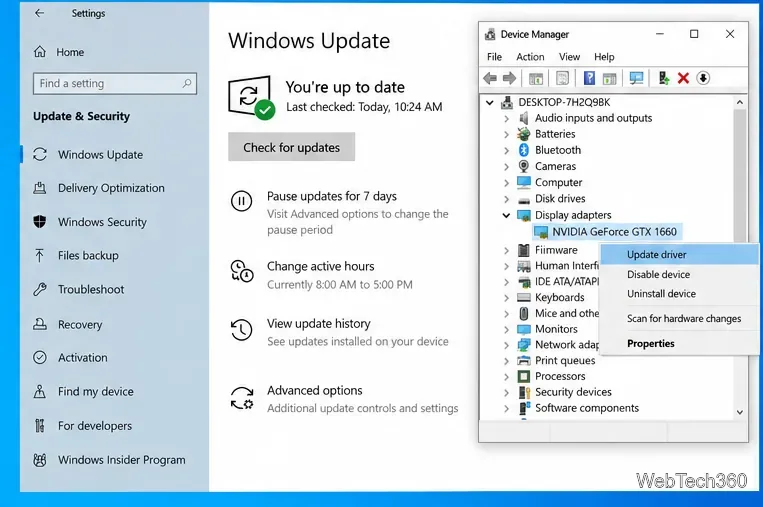
Task: Choose Disable device from context menu
Action: (x=679, y=274)
